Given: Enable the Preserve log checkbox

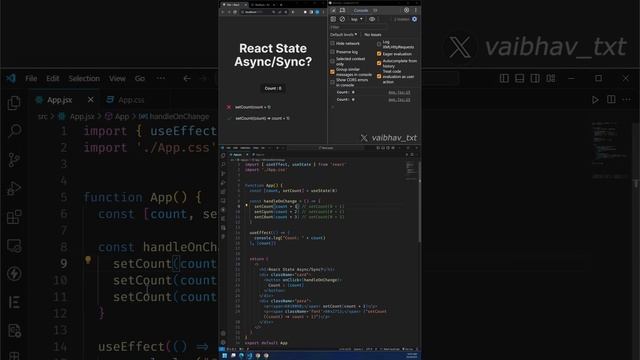Looking at the screenshot, I should coord(332,52).
